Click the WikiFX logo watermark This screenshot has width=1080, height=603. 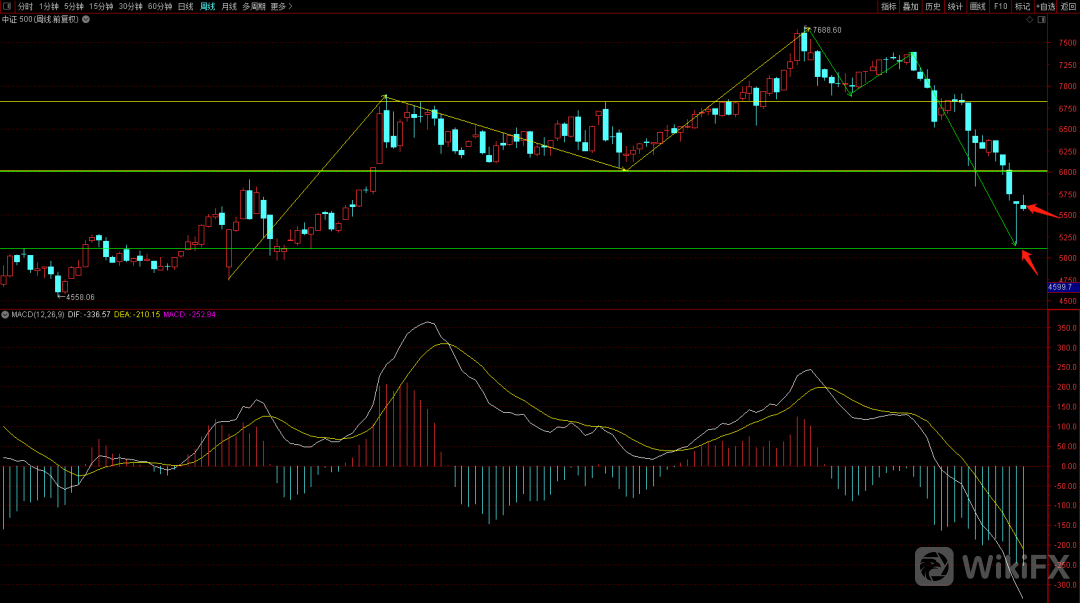(991, 567)
